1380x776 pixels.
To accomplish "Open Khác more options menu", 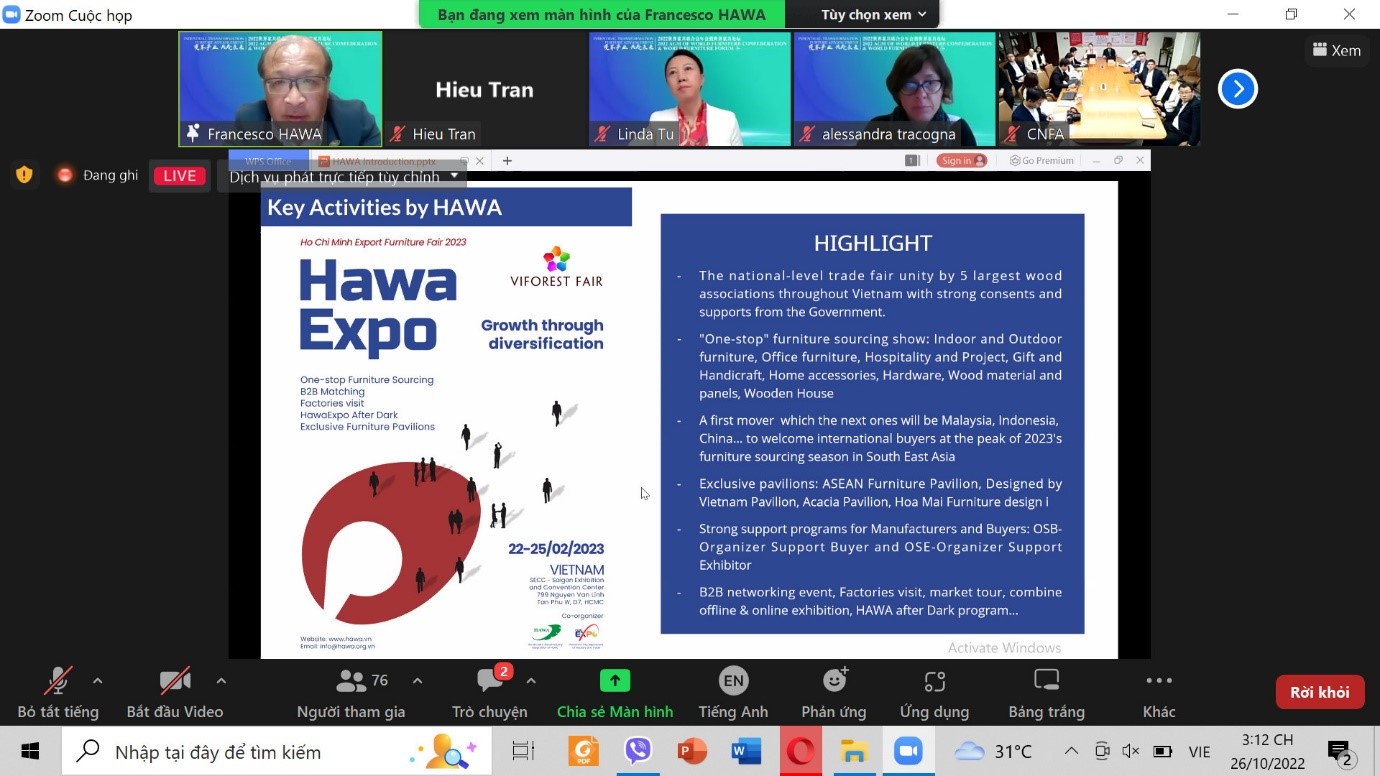I will click(x=1159, y=693).
